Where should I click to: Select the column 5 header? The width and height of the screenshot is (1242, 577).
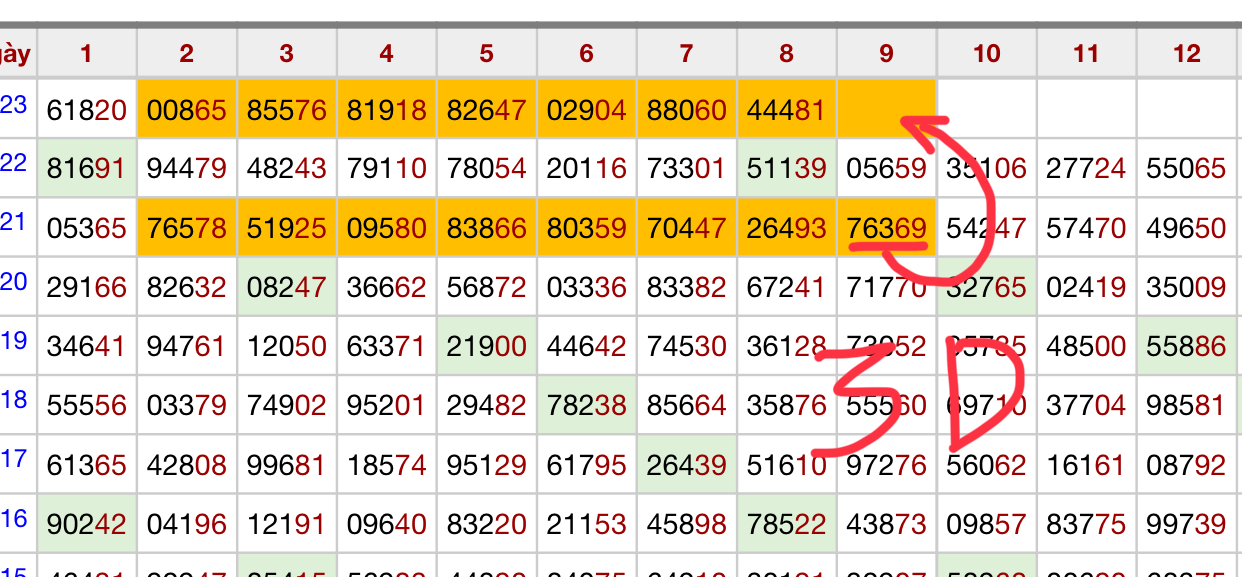point(486,53)
